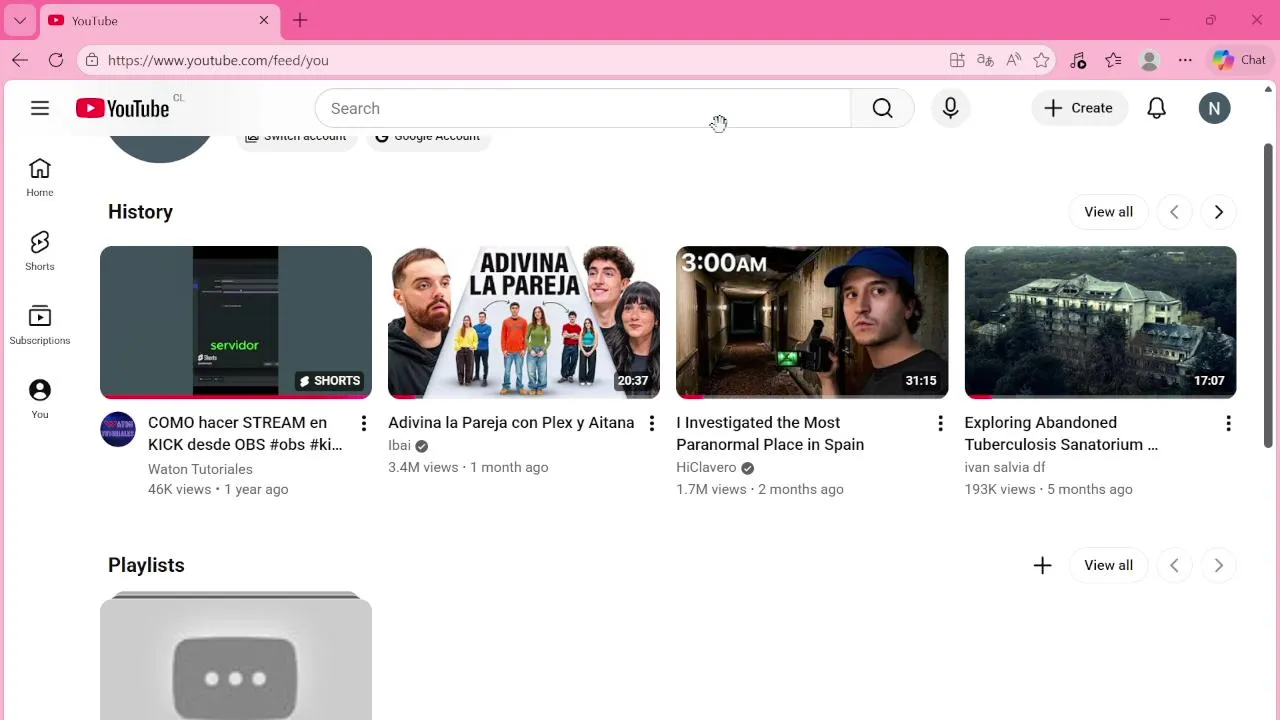
Task: Click Switch account button
Action: click(296, 137)
